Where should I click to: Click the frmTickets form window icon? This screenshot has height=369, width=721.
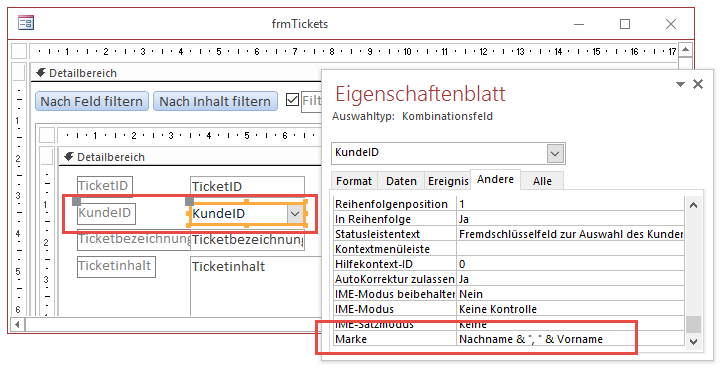pyautogui.click(x=26, y=23)
